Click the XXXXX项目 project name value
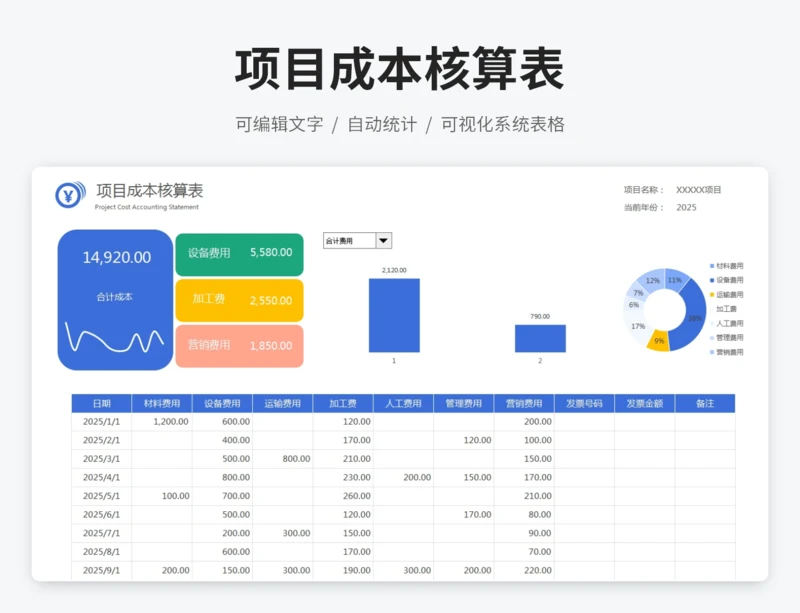 pyautogui.click(x=698, y=190)
